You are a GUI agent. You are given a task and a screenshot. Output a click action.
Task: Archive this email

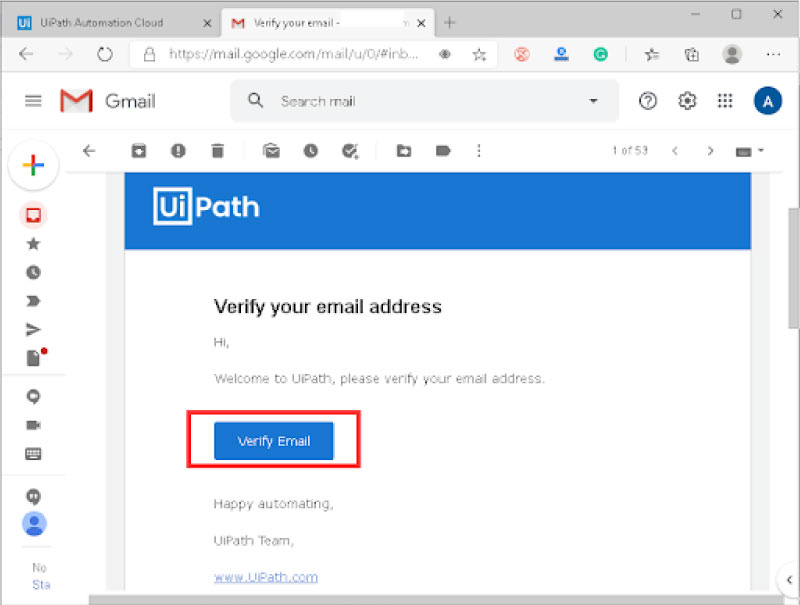[139, 151]
